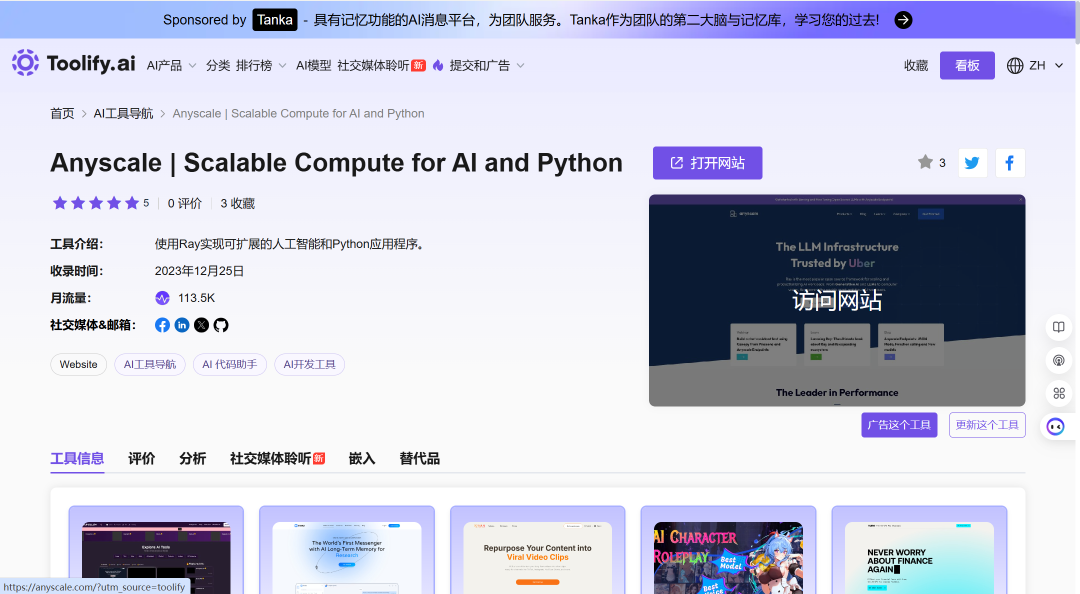The width and height of the screenshot is (1080, 594).
Task: Click the 更新这个工具 button
Action: click(987, 425)
